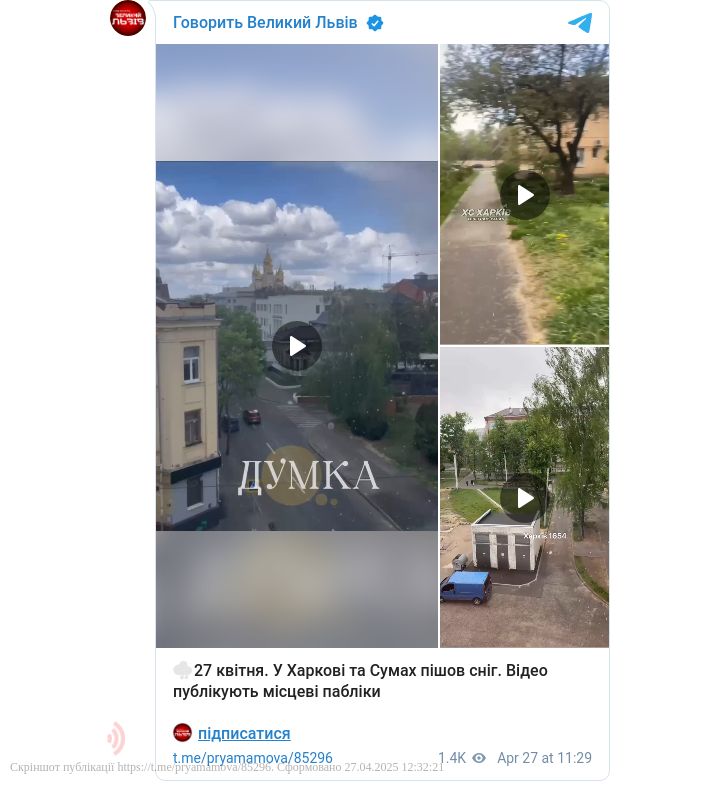Click the ДУМКА watermark on the video
Viewport: 720px width, 785px height.
point(307,477)
